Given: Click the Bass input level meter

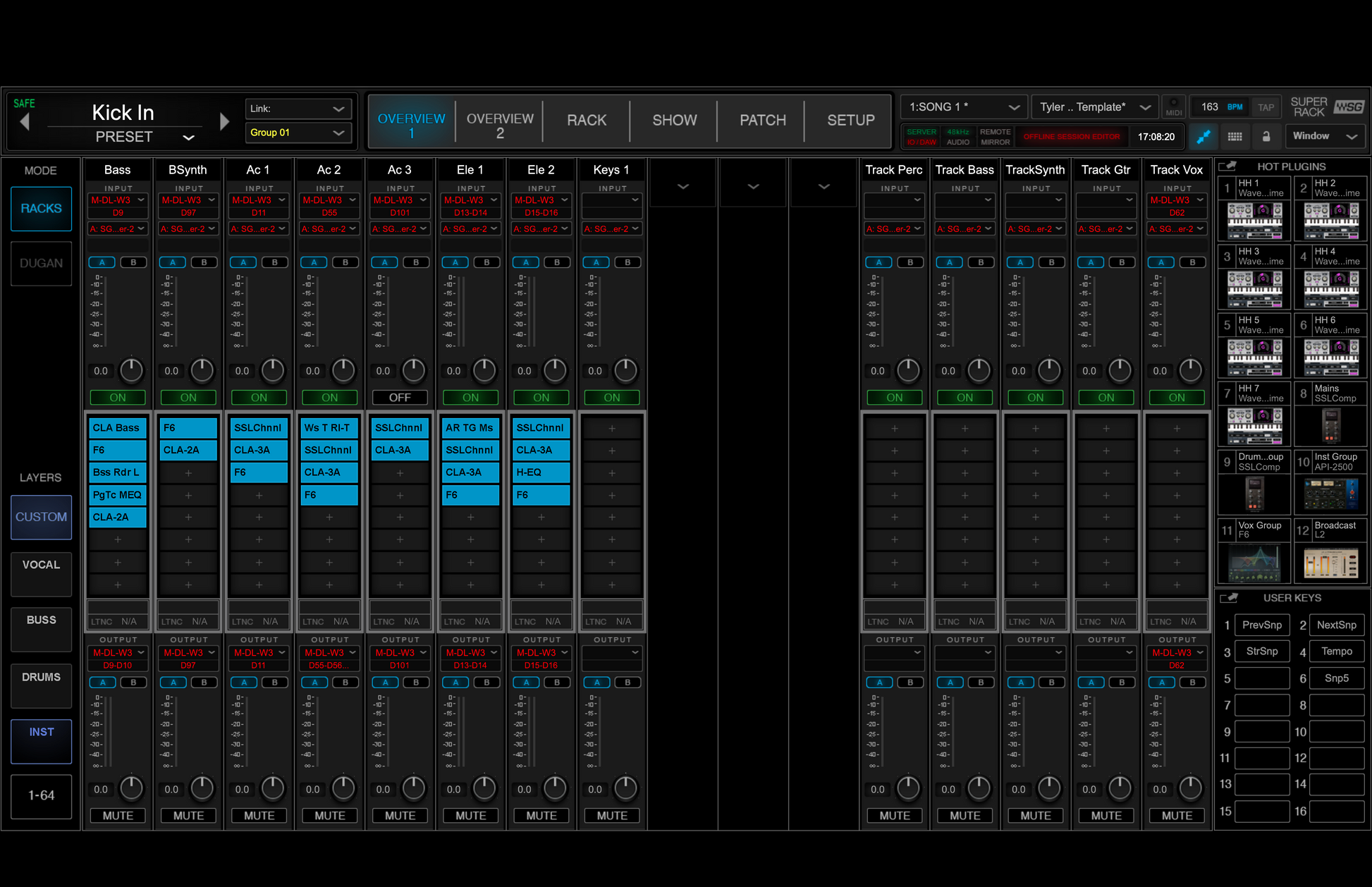Looking at the screenshot, I should coord(106,310).
